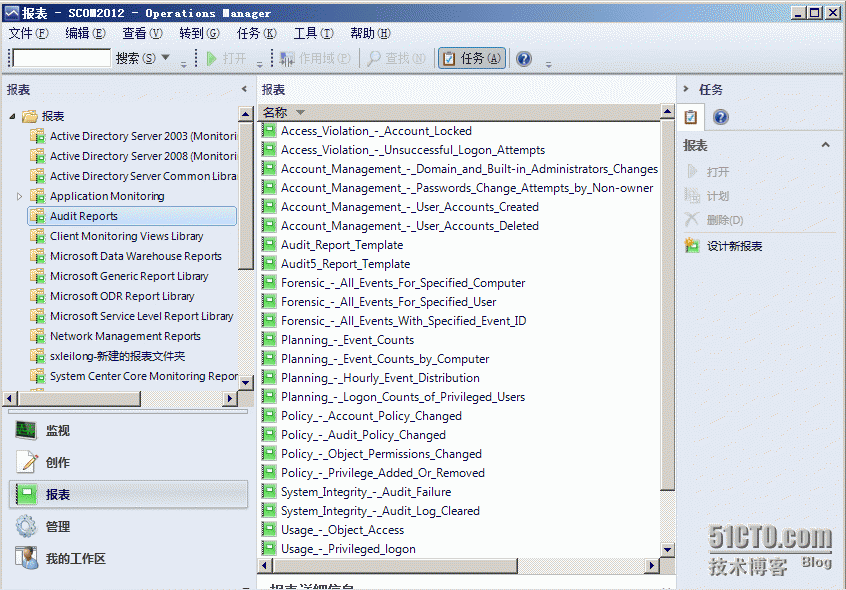Click report list scrollbar down arrow

coord(667,550)
